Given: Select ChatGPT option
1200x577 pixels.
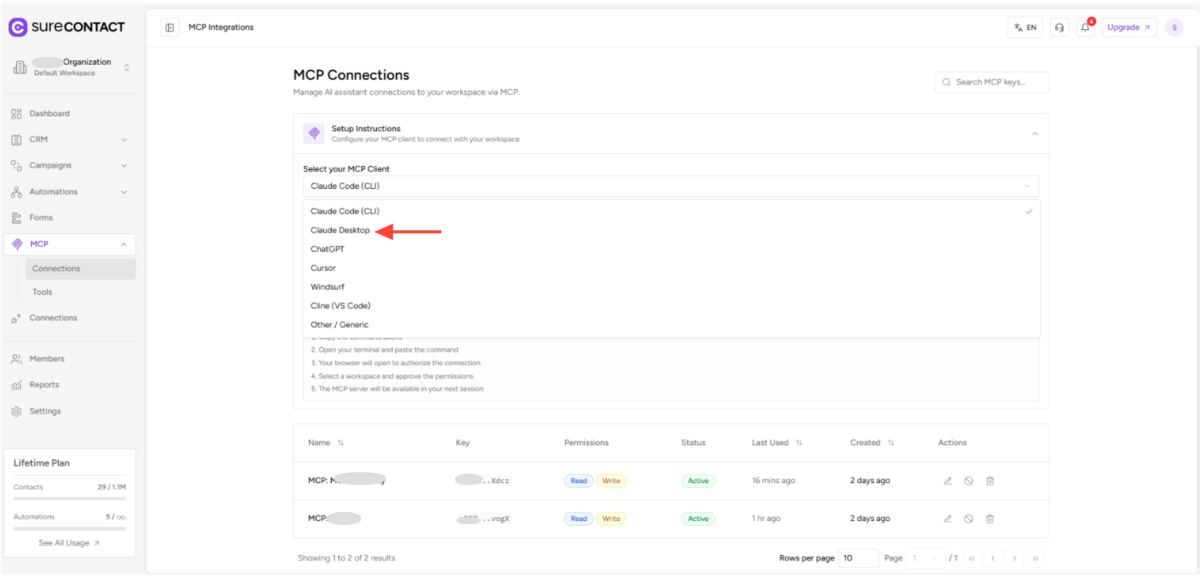Looking at the screenshot, I should [x=671, y=249].
